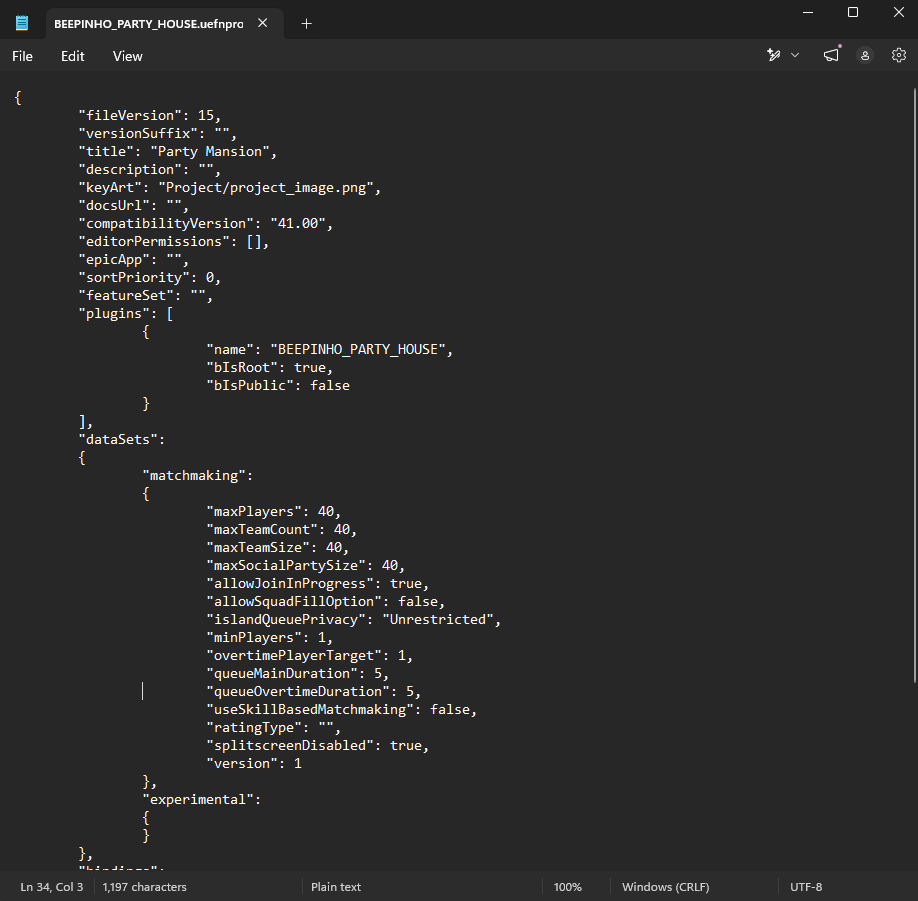Image resolution: width=918 pixels, height=901 pixels.
Task: Click the "maxPlayers": 40 line
Action: [x=273, y=512]
